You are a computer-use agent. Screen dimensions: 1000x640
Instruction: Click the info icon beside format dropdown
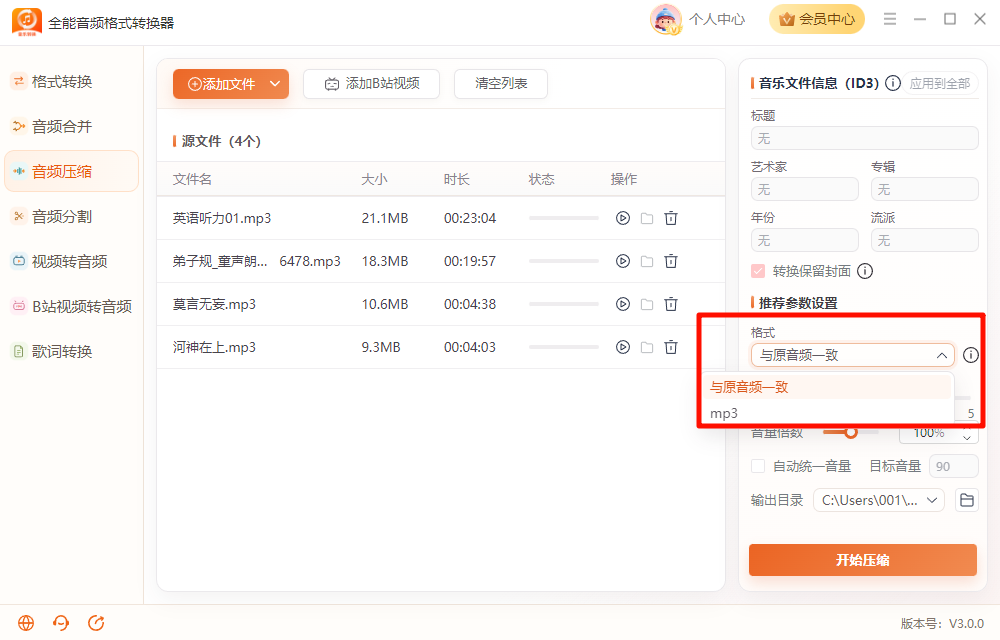pos(971,355)
